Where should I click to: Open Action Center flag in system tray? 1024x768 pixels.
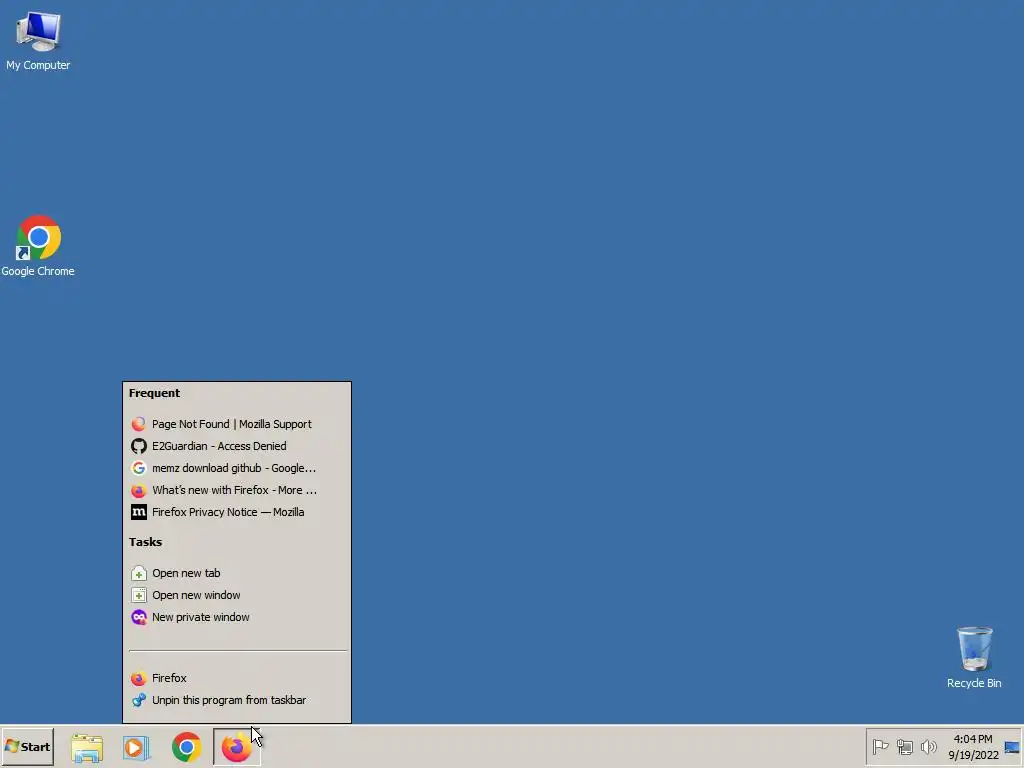point(880,746)
